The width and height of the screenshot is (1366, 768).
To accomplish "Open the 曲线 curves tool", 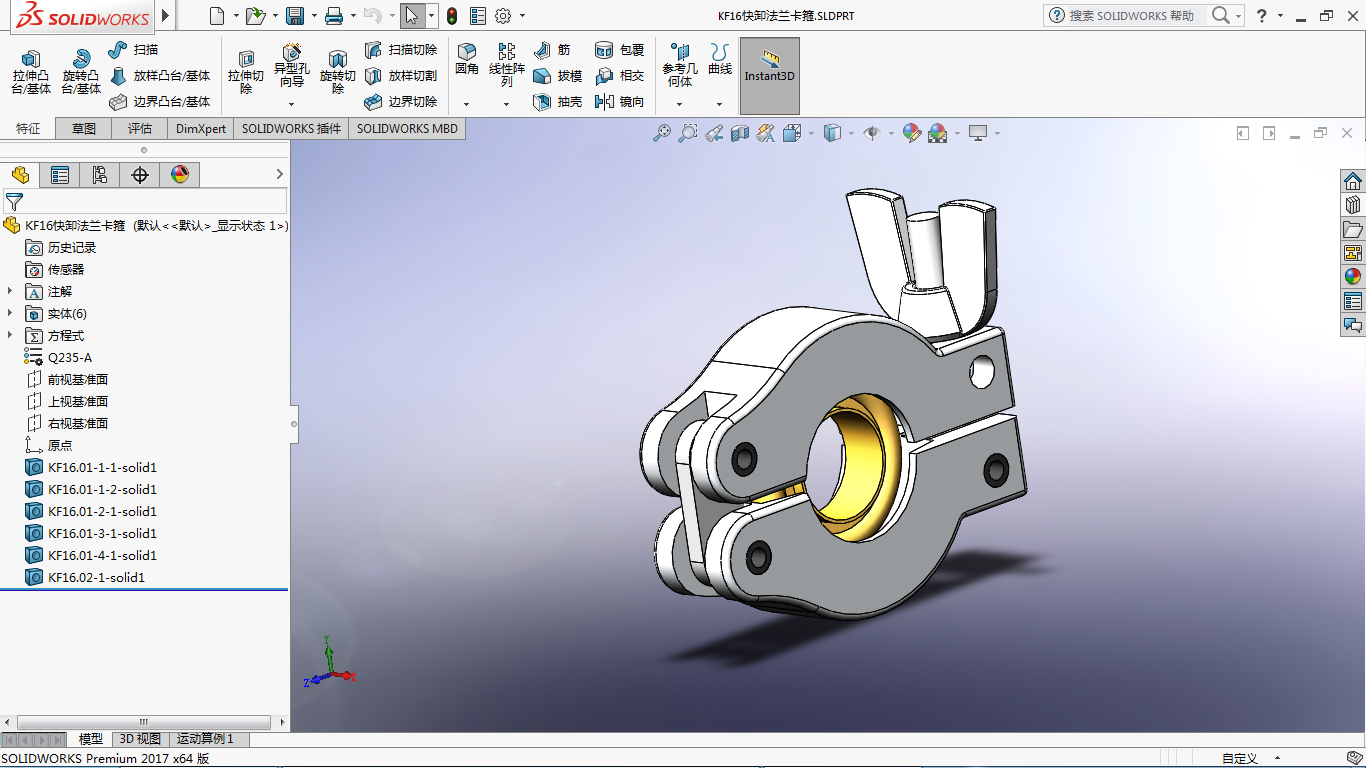I will click(720, 59).
